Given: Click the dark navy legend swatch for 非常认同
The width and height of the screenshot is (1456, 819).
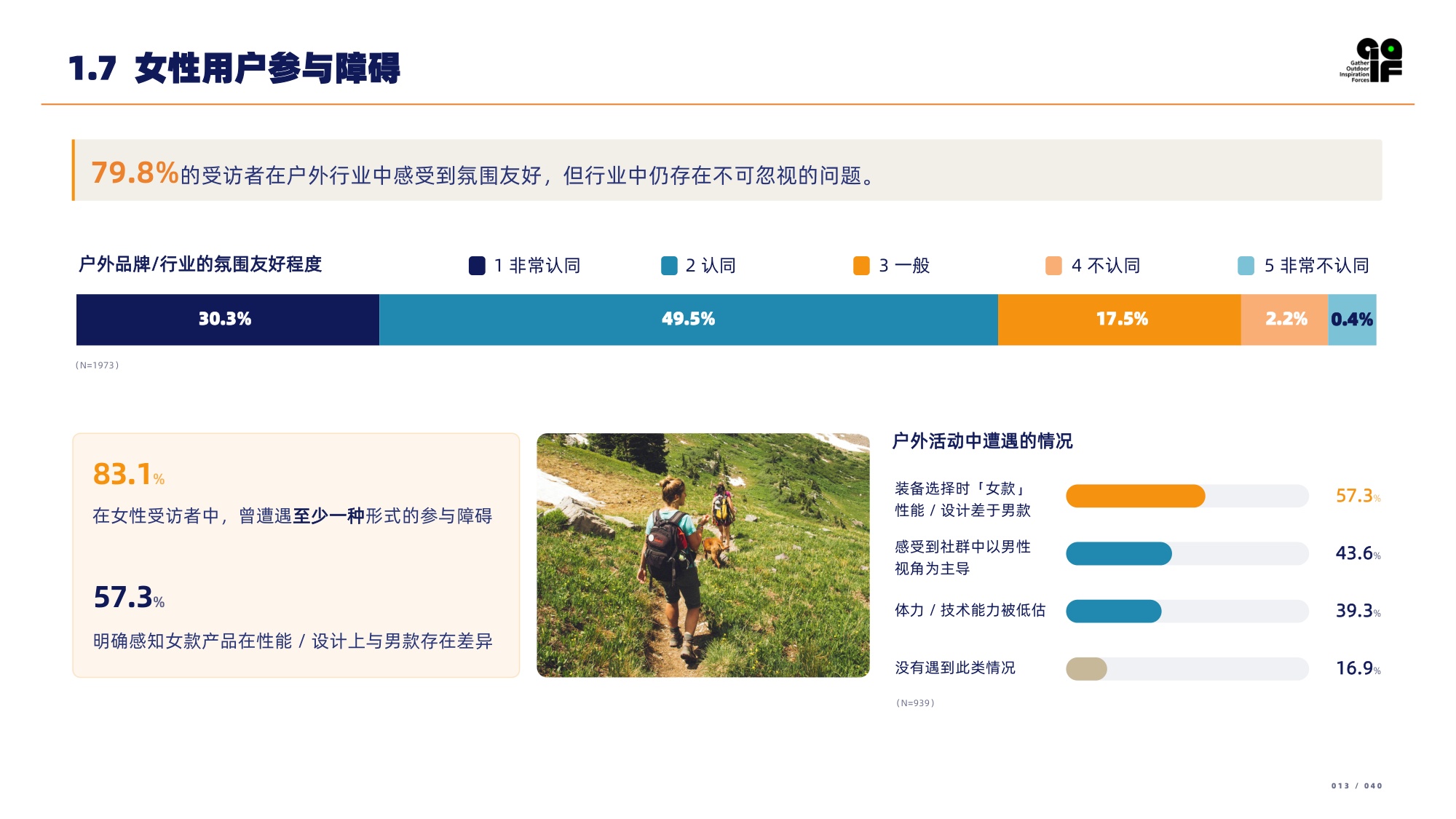Looking at the screenshot, I should point(477,266).
